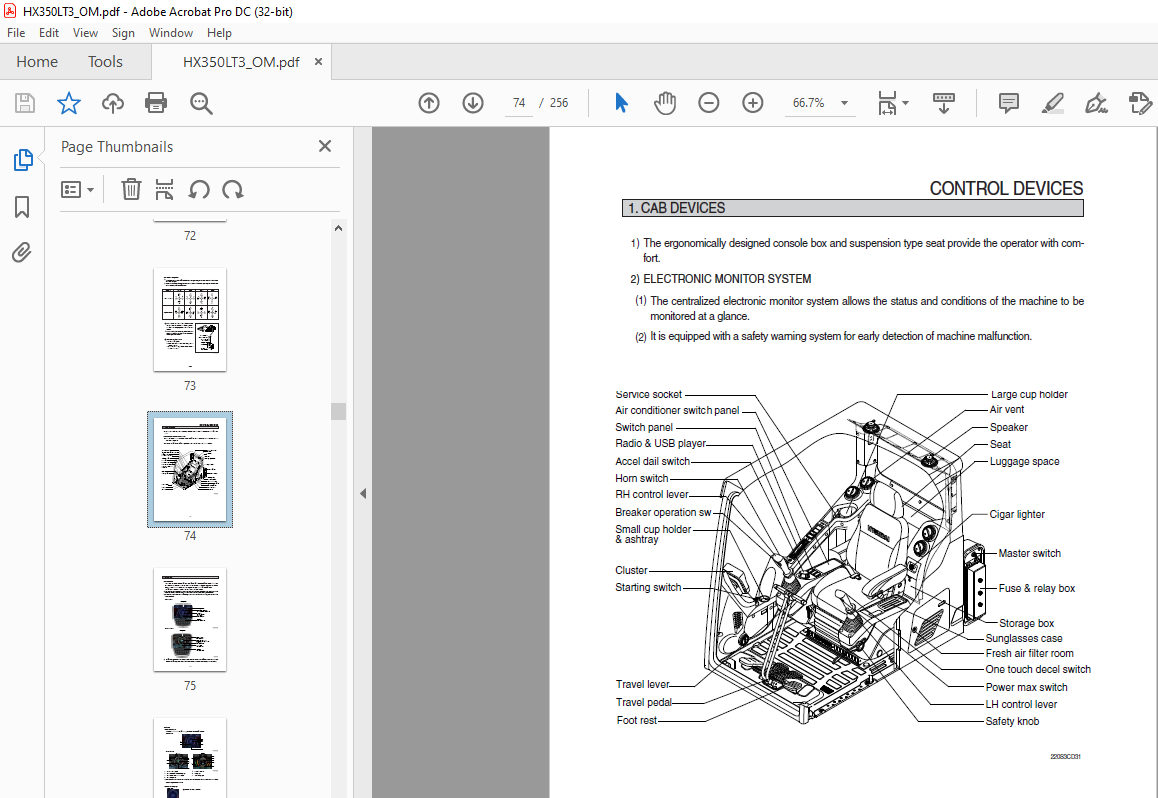Switch to the Home tab
Image resolution: width=1158 pixels, height=798 pixels.
pyautogui.click(x=37, y=62)
